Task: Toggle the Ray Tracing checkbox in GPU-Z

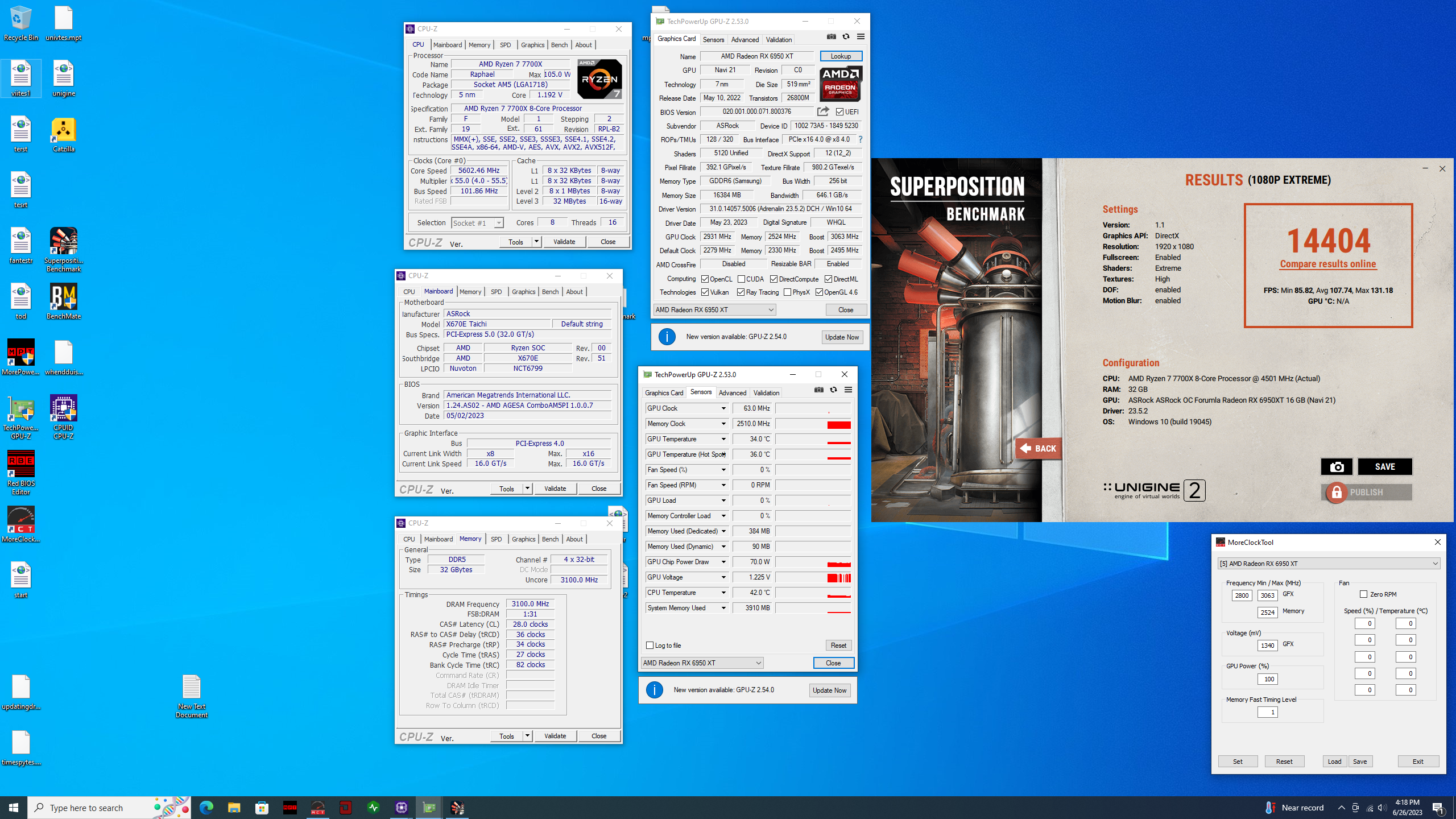Action: [741, 292]
